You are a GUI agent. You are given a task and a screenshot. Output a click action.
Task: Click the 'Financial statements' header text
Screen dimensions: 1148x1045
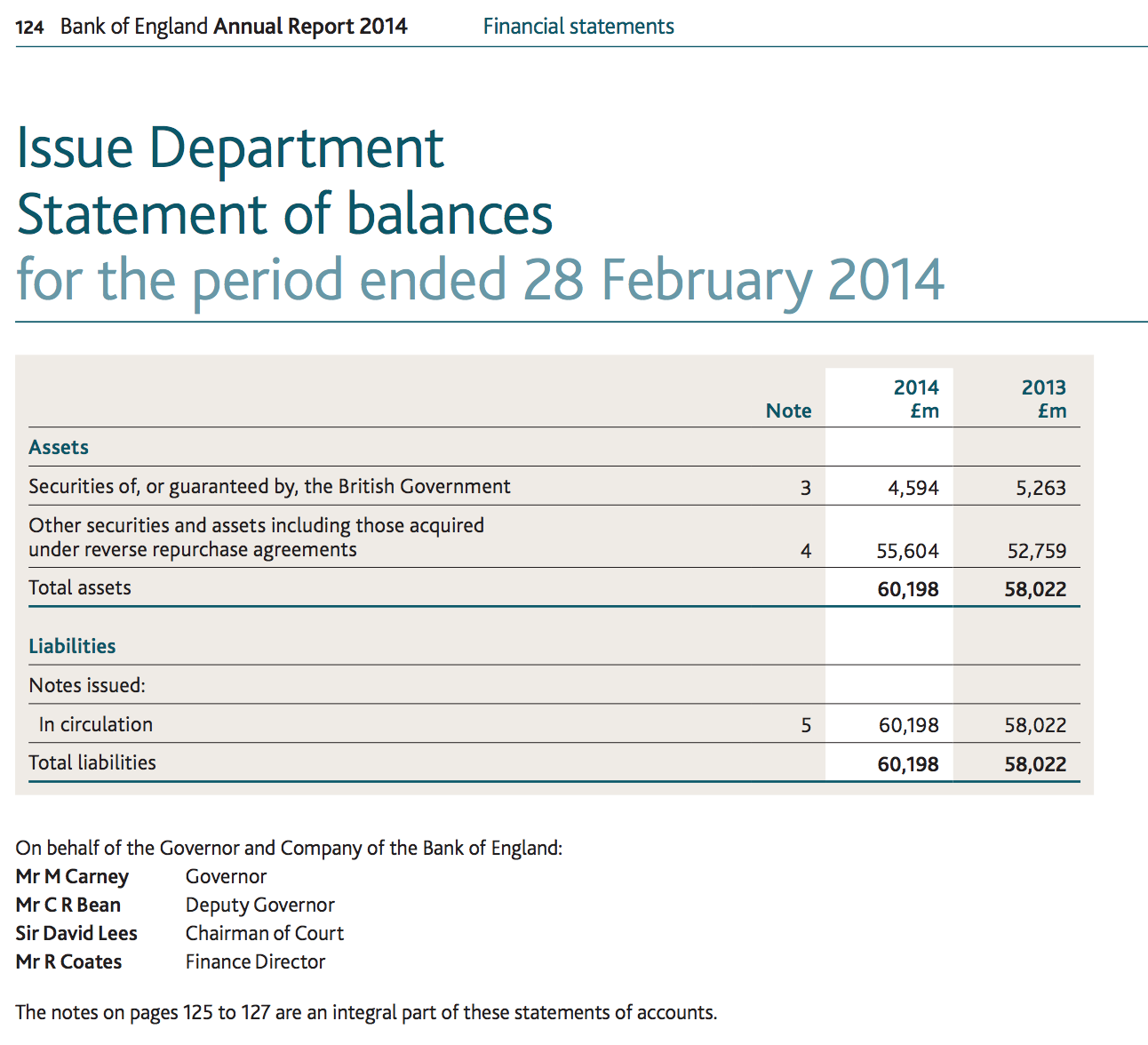pyautogui.click(x=578, y=27)
